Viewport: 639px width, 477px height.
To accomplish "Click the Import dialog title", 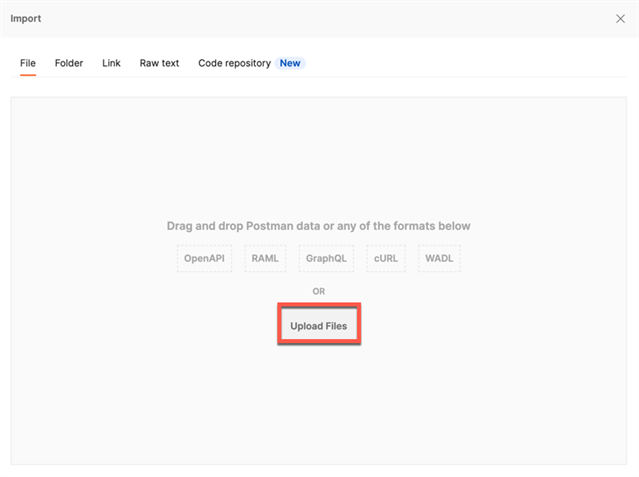I will click(x=26, y=18).
